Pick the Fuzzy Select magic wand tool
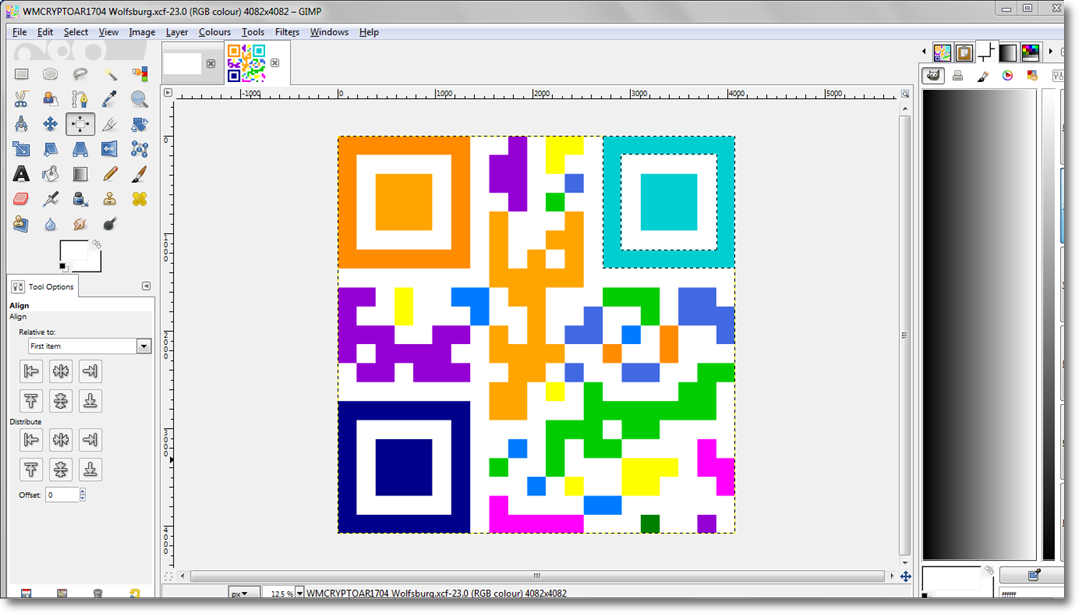 [110, 74]
